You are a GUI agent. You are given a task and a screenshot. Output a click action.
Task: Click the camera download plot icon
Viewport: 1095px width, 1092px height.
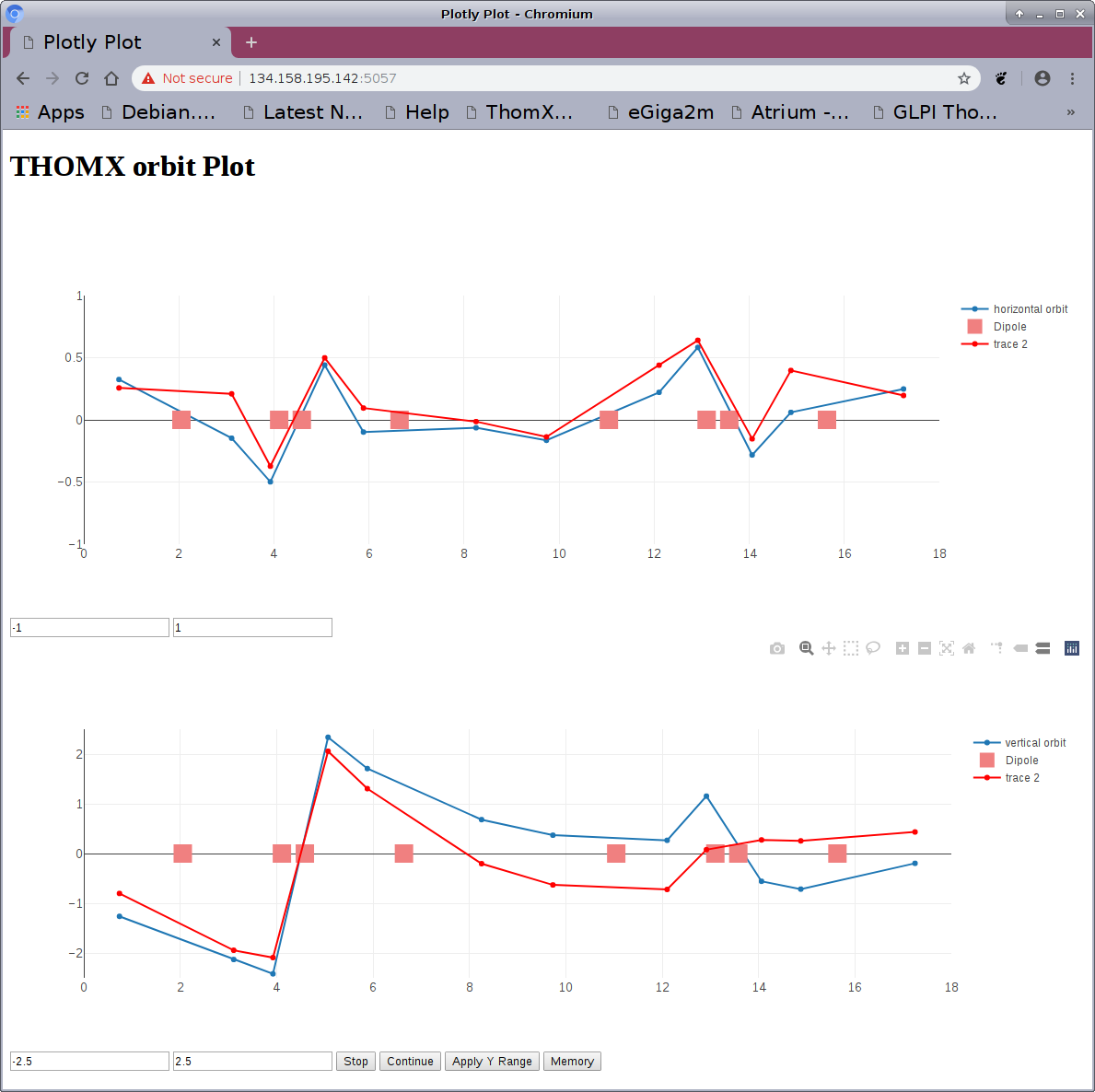[x=777, y=648]
